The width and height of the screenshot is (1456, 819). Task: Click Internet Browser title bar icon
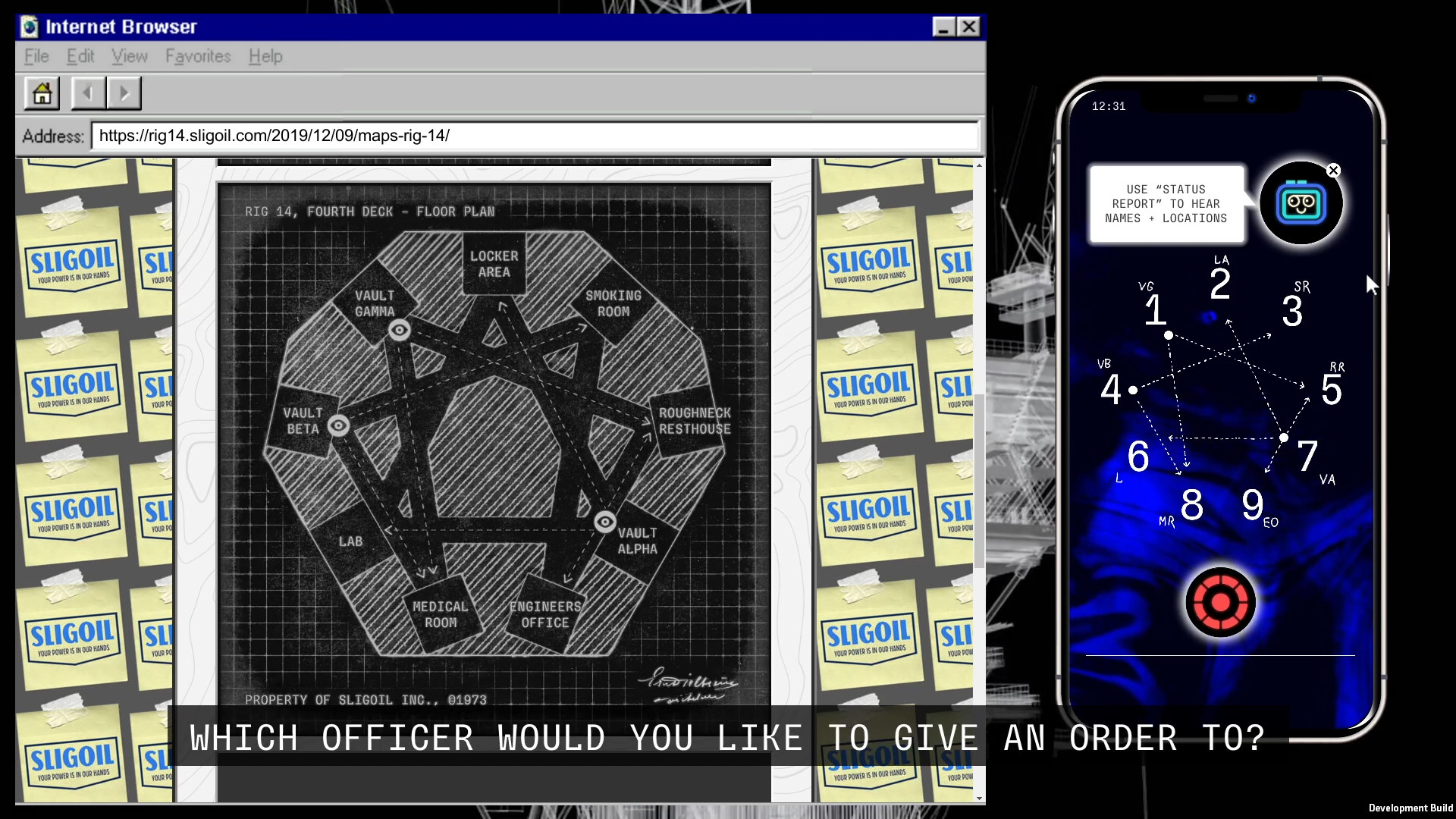click(30, 27)
